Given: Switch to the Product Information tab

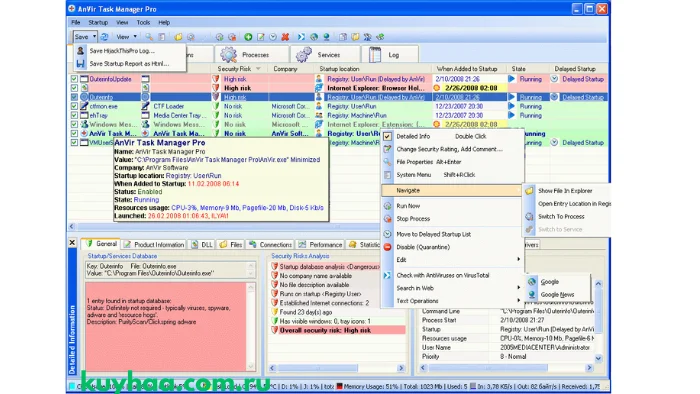Looking at the screenshot, I should 154,245.
